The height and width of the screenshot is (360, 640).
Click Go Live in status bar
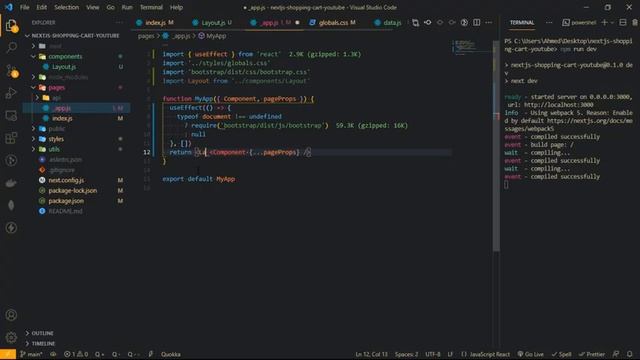[x=531, y=354]
